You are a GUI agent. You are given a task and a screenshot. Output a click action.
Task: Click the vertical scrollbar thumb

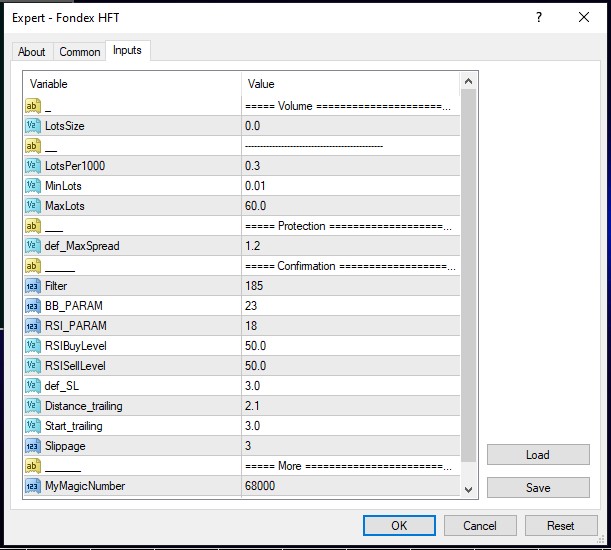click(468, 275)
